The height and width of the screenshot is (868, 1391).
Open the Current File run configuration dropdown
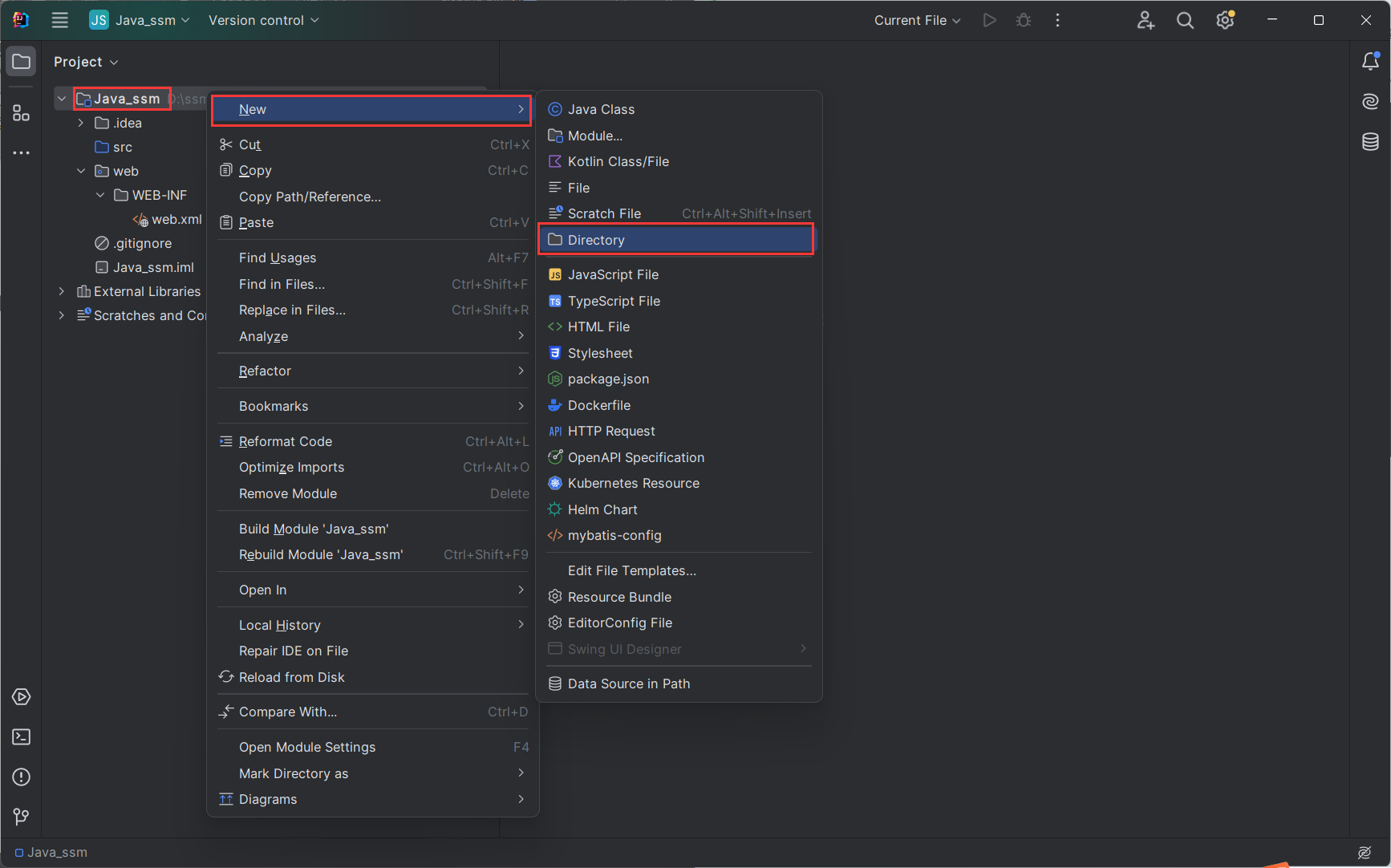coord(917,21)
